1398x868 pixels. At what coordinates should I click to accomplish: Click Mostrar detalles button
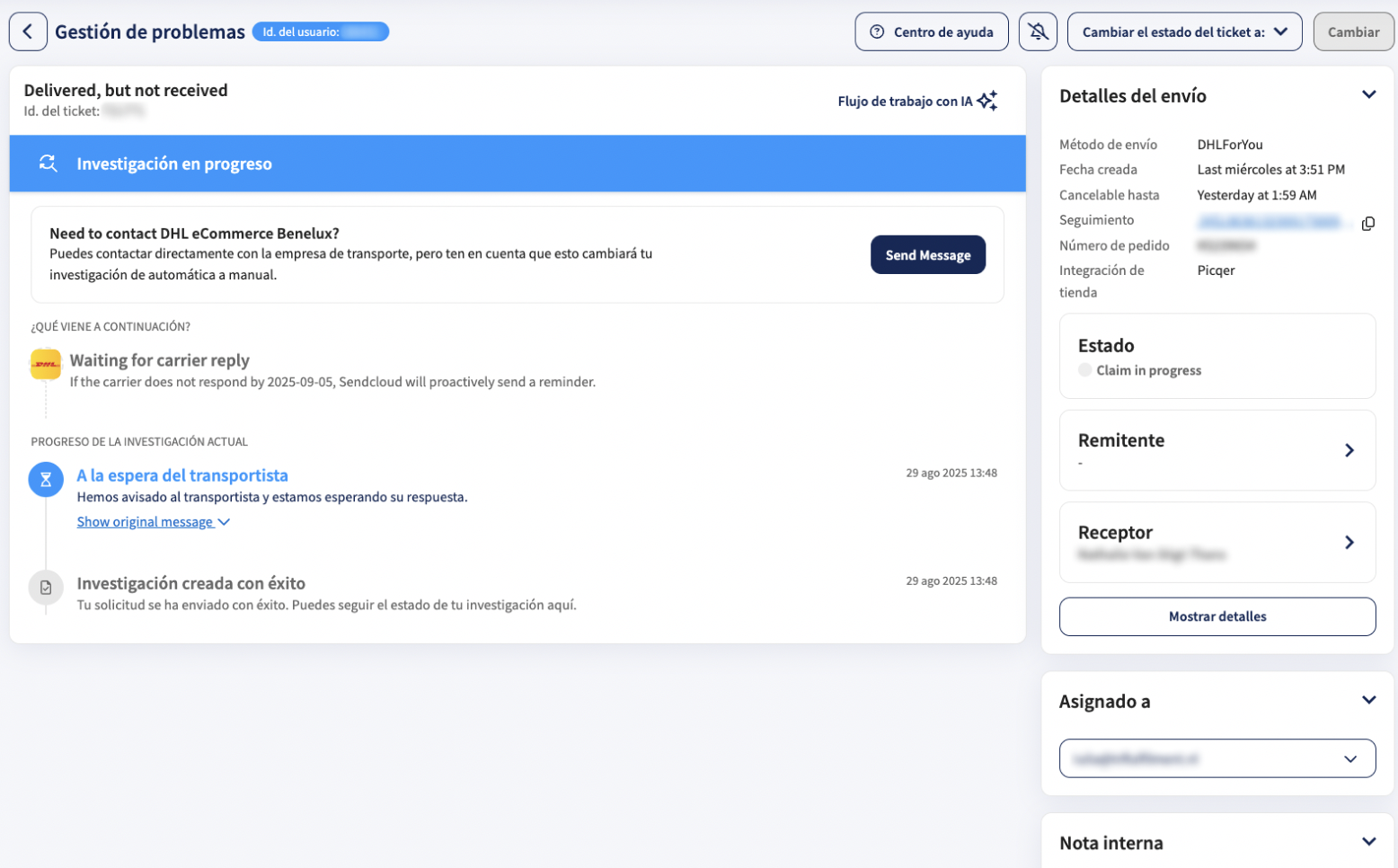click(x=1217, y=616)
